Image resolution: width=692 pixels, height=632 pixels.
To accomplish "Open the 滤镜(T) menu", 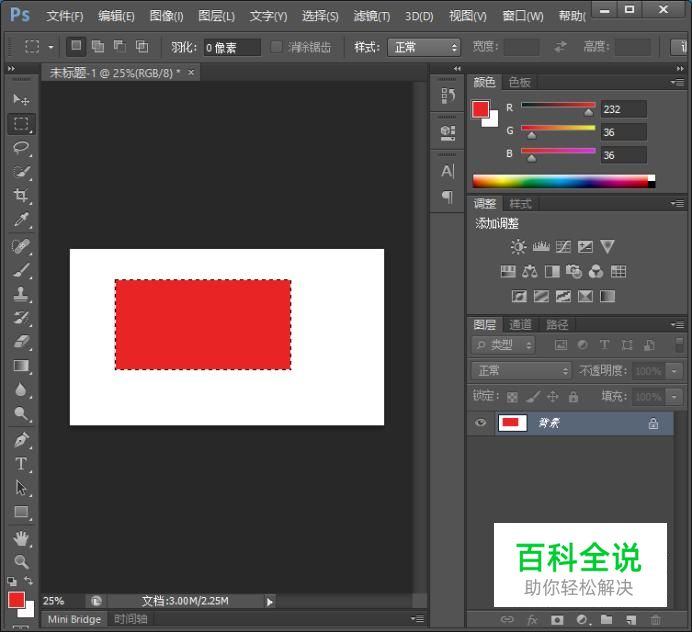I will click(372, 16).
